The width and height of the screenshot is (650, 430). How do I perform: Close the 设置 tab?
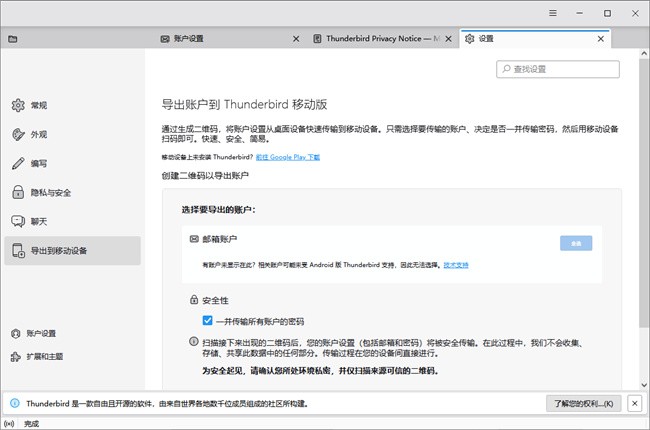click(601, 39)
